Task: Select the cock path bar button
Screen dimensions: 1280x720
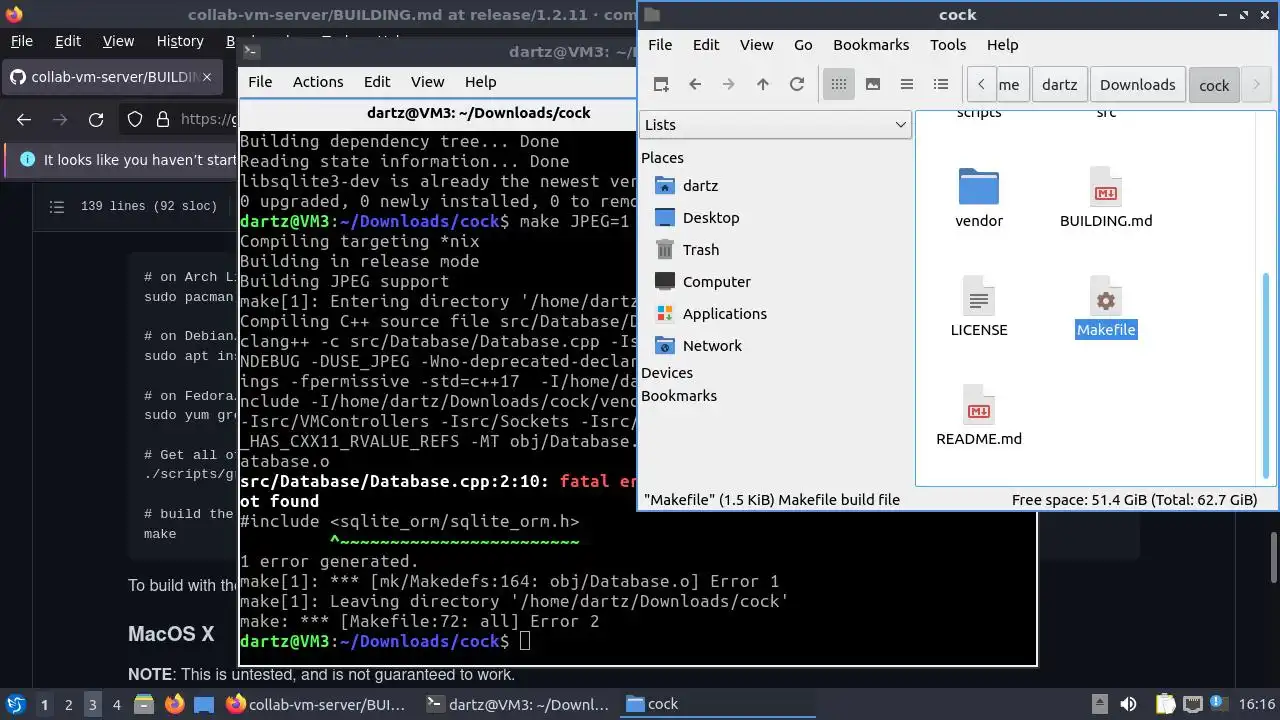Action: click(x=1214, y=84)
